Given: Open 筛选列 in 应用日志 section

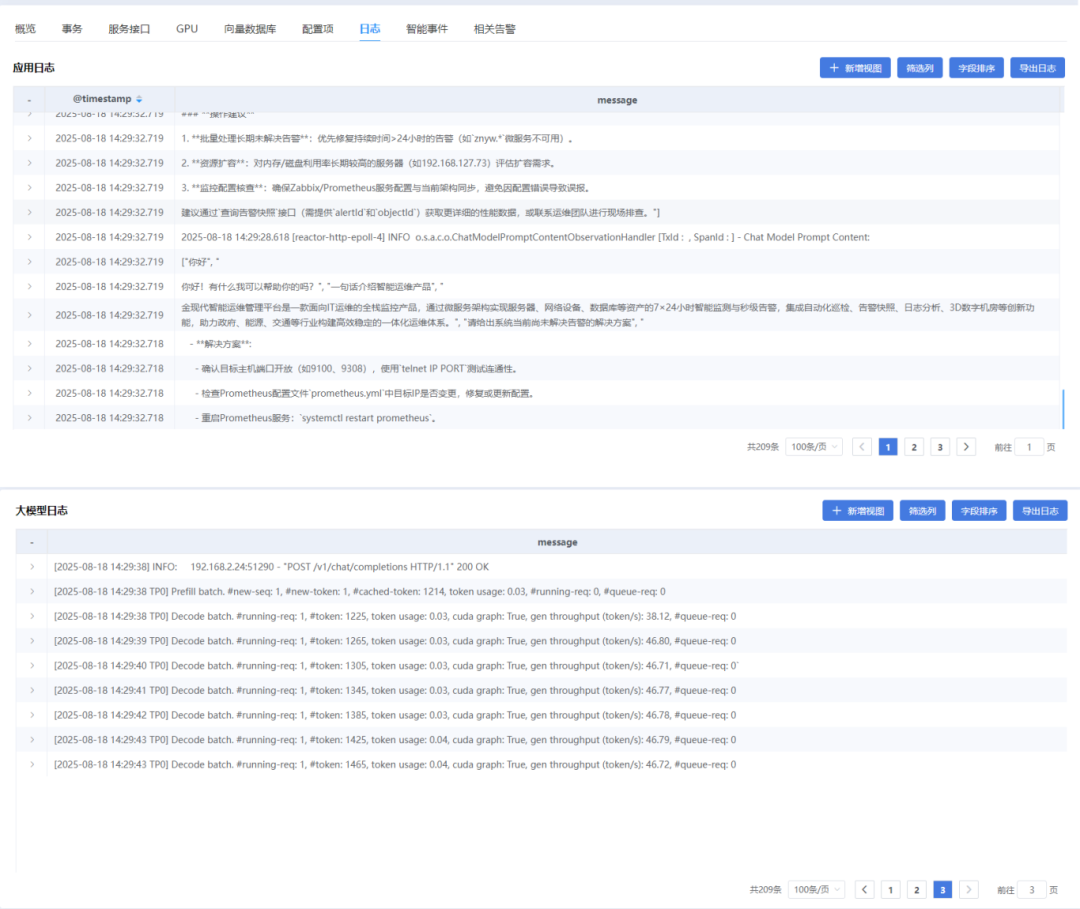Looking at the screenshot, I should point(920,68).
